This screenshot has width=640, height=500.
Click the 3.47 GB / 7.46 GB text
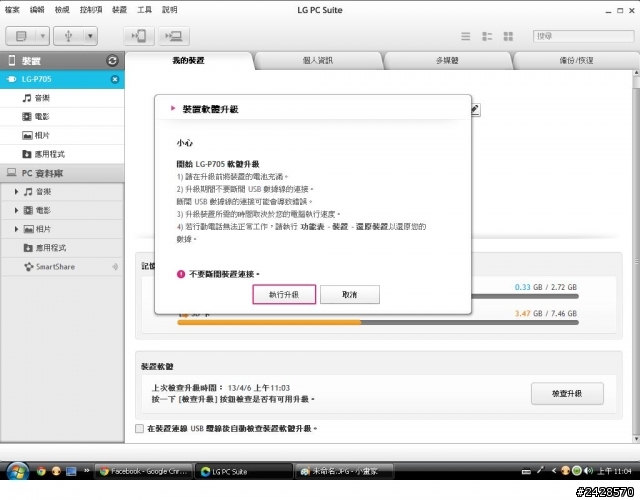point(546,313)
